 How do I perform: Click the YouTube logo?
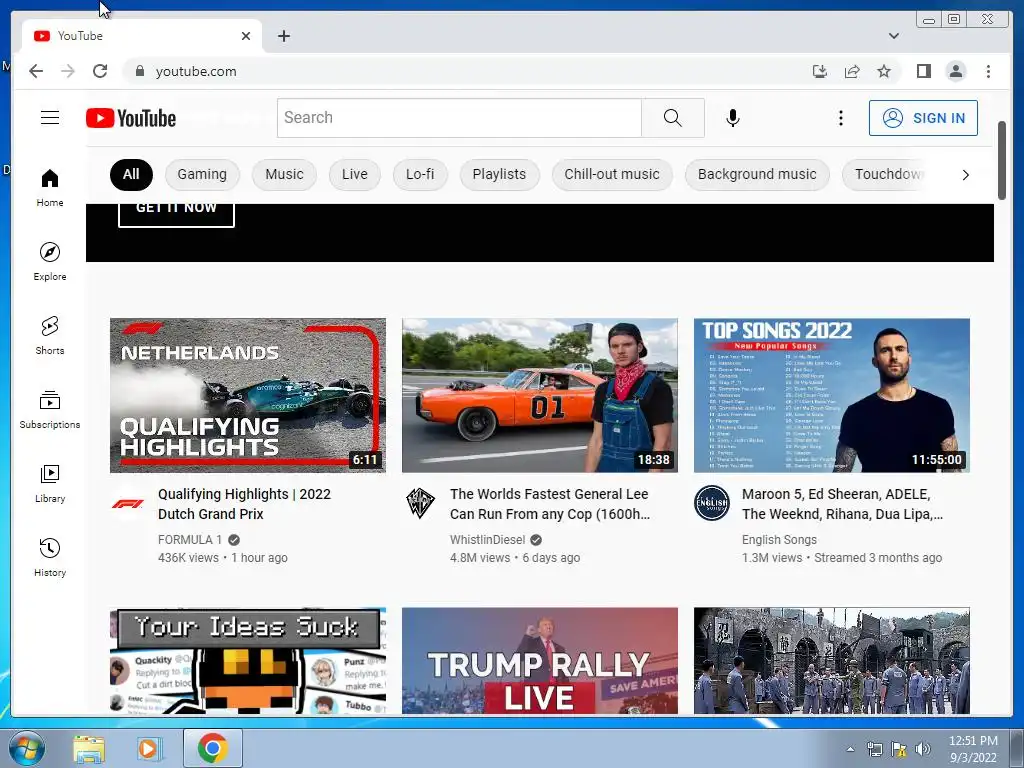[131, 118]
